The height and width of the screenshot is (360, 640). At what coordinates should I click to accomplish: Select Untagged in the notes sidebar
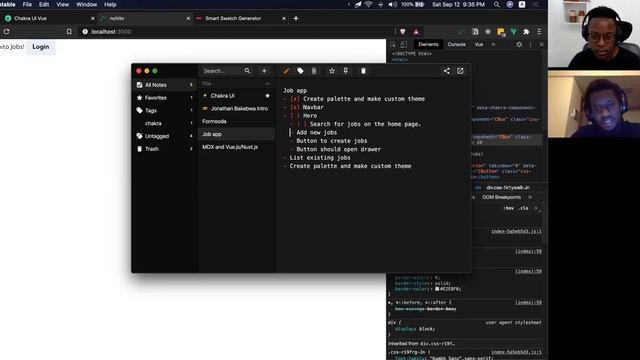[165, 136]
